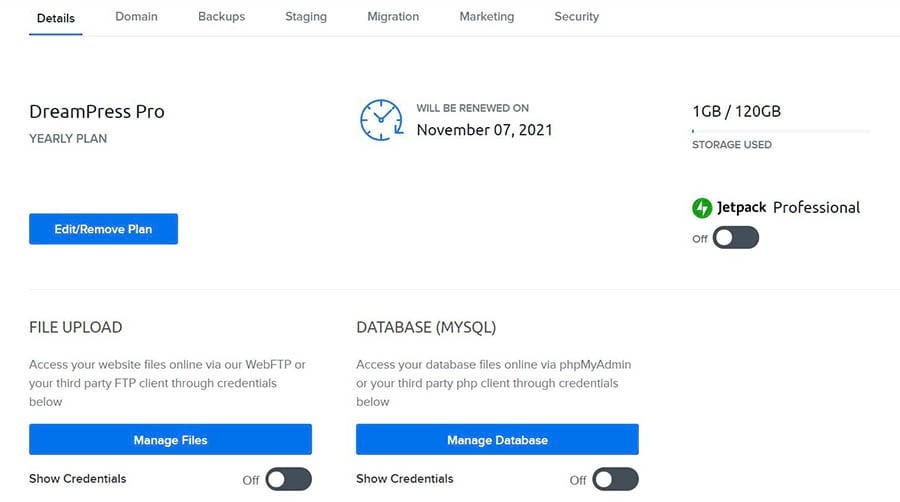
Task: Open the Details tab
Action: click(x=56, y=17)
